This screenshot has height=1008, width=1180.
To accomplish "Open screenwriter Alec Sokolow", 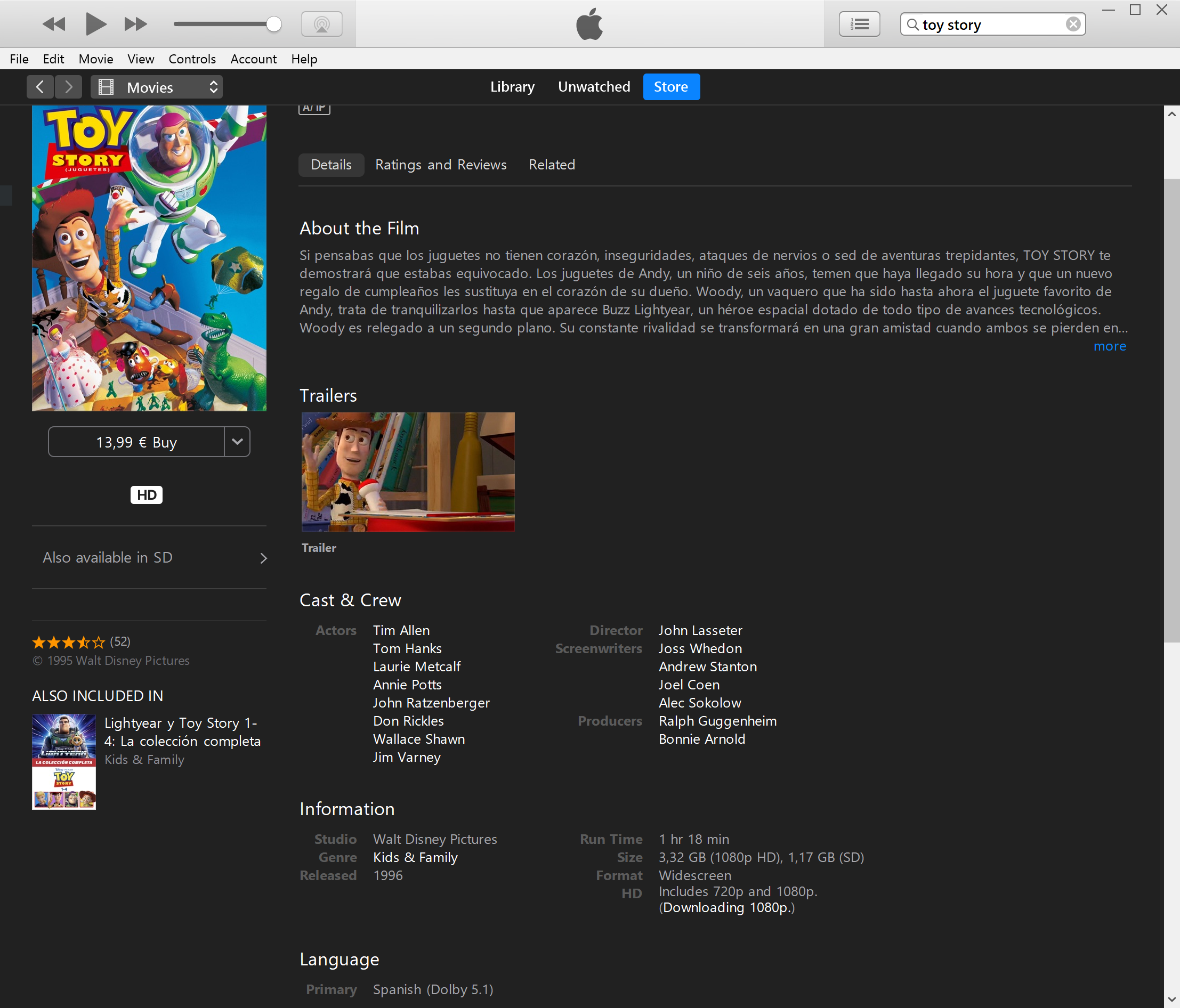I will coord(700,703).
